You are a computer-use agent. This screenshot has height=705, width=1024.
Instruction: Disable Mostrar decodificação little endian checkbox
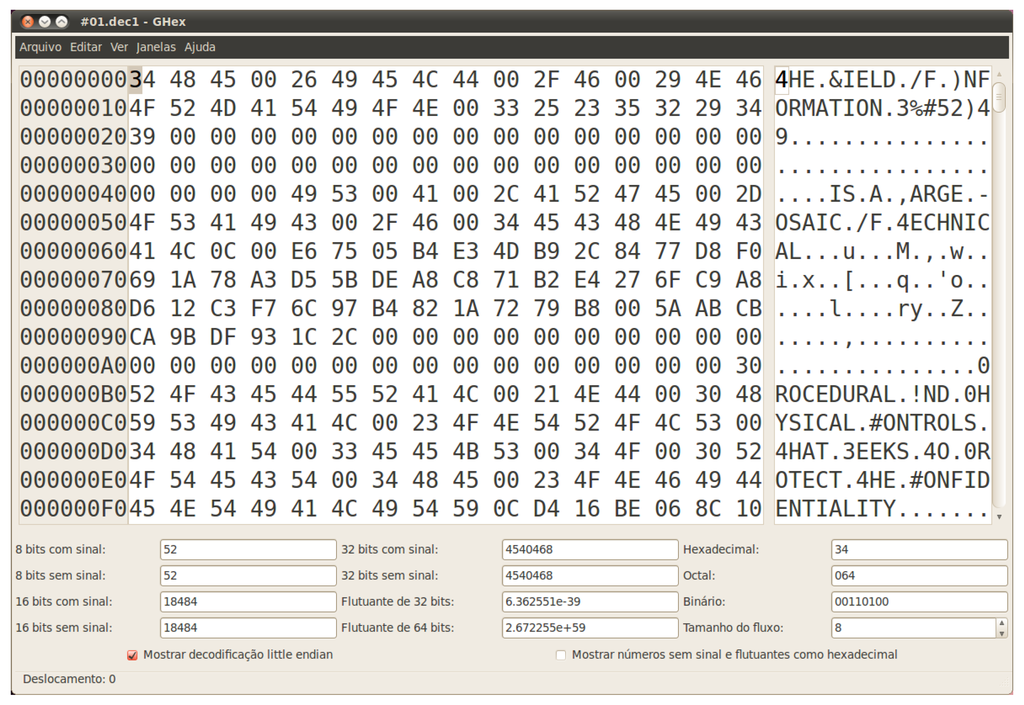tap(132, 655)
